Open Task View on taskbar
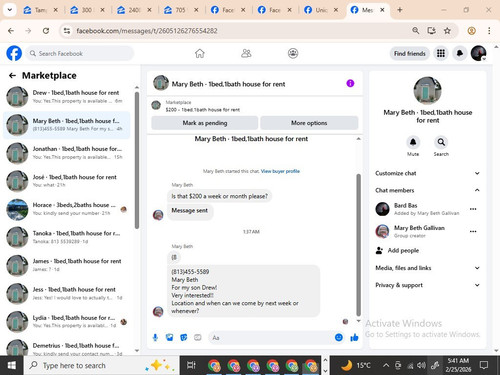Screen dimensions: 500x375 [x=191, y=366]
